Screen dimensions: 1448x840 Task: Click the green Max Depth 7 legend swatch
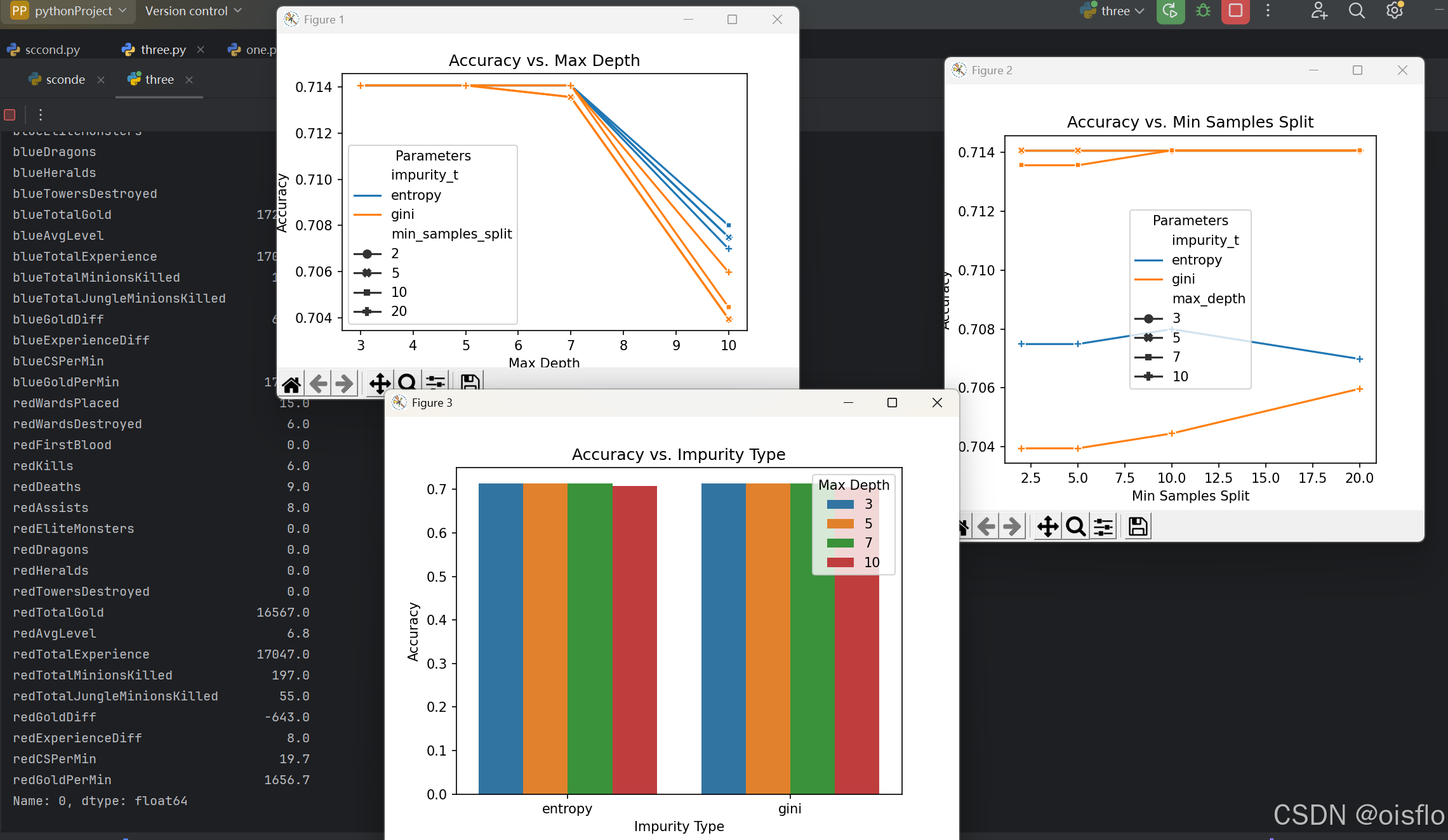point(840,543)
